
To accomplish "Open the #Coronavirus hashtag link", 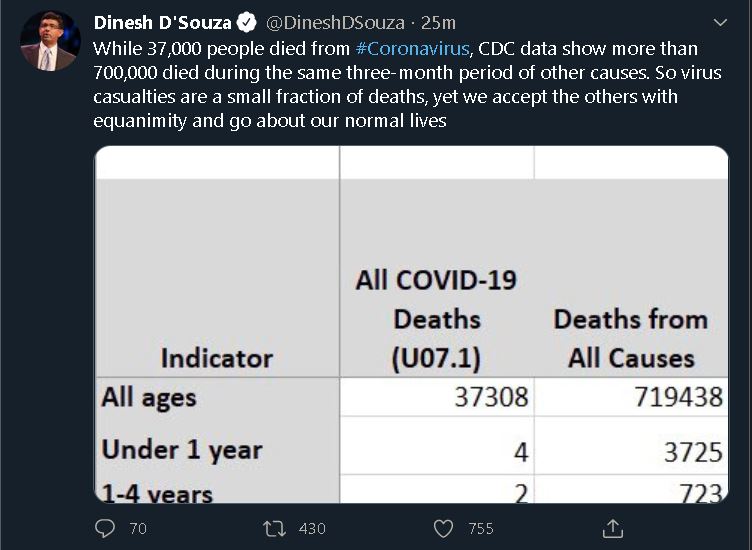I will [412, 48].
